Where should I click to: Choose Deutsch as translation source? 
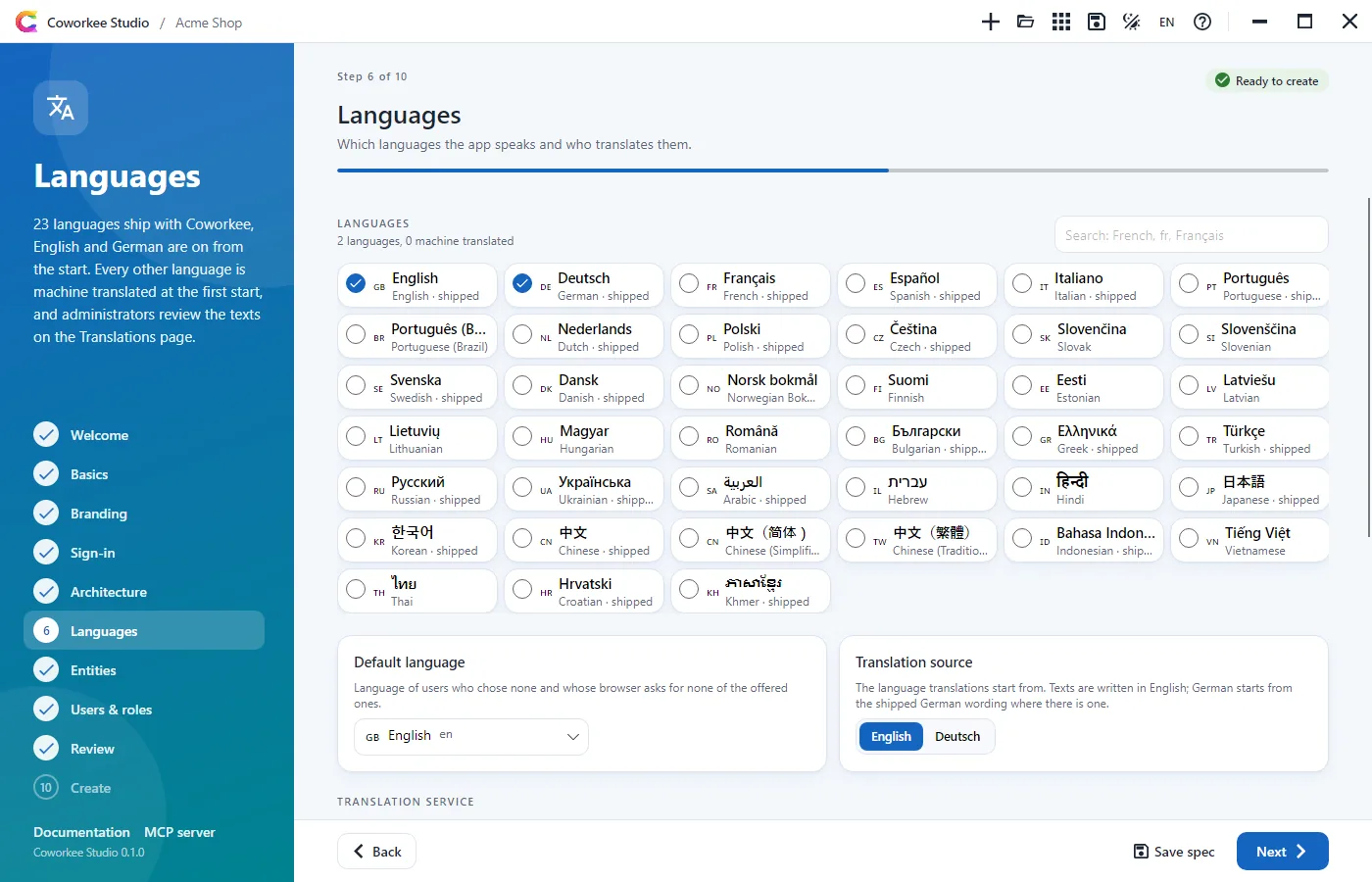957,736
